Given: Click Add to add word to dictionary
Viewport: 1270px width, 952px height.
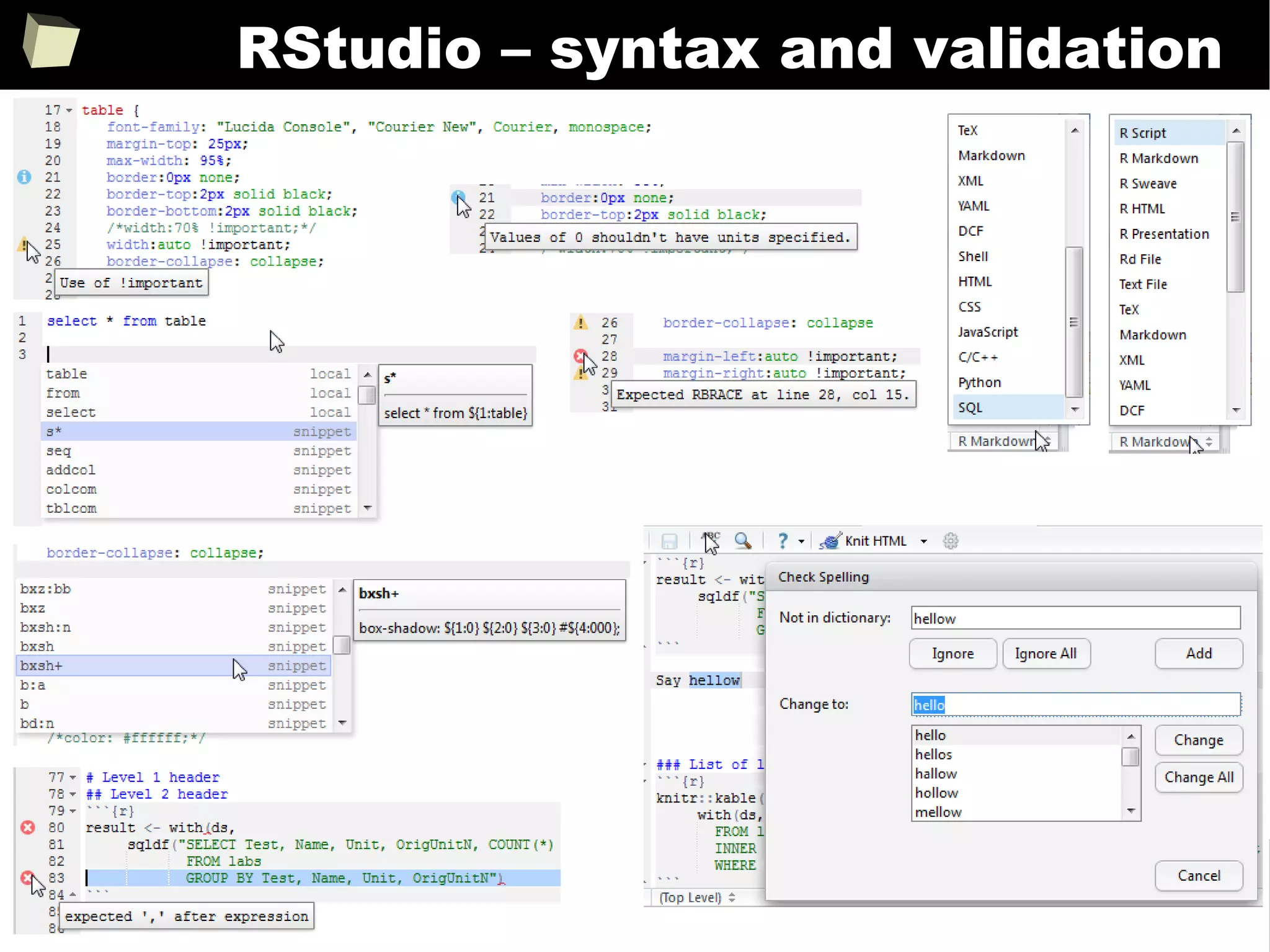Looking at the screenshot, I should click(x=1199, y=654).
